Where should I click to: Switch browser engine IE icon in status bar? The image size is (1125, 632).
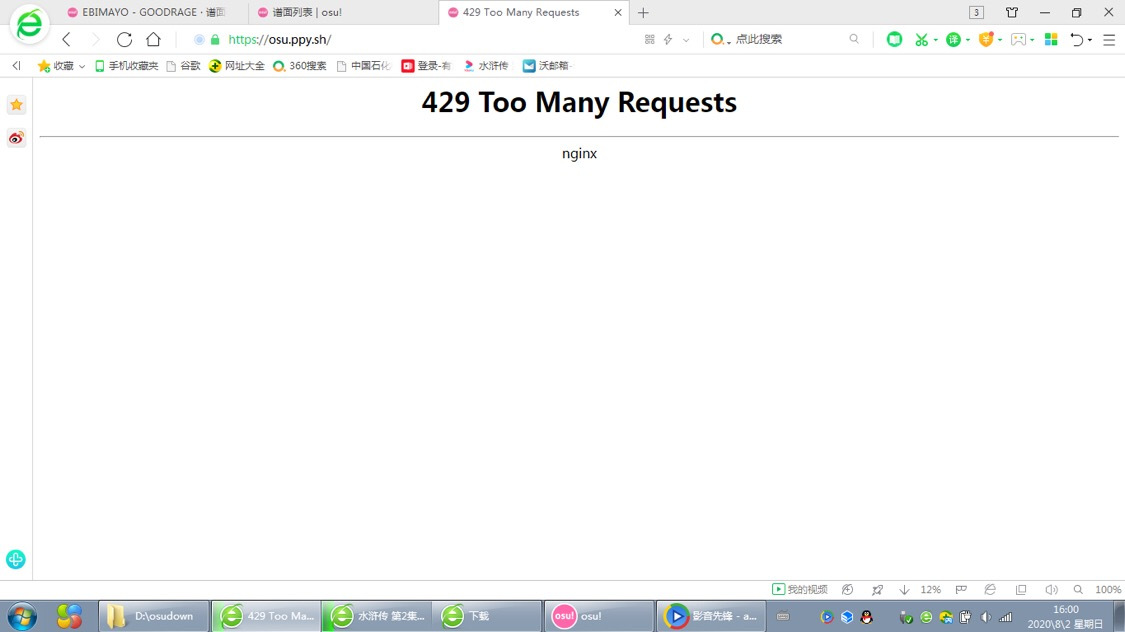coord(990,590)
